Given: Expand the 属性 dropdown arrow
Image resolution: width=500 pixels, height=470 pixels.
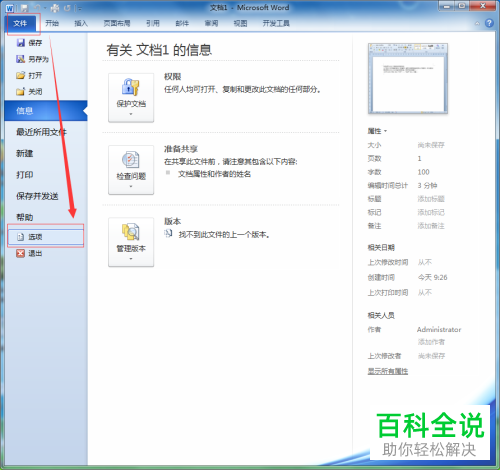Looking at the screenshot, I should [x=385, y=131].
